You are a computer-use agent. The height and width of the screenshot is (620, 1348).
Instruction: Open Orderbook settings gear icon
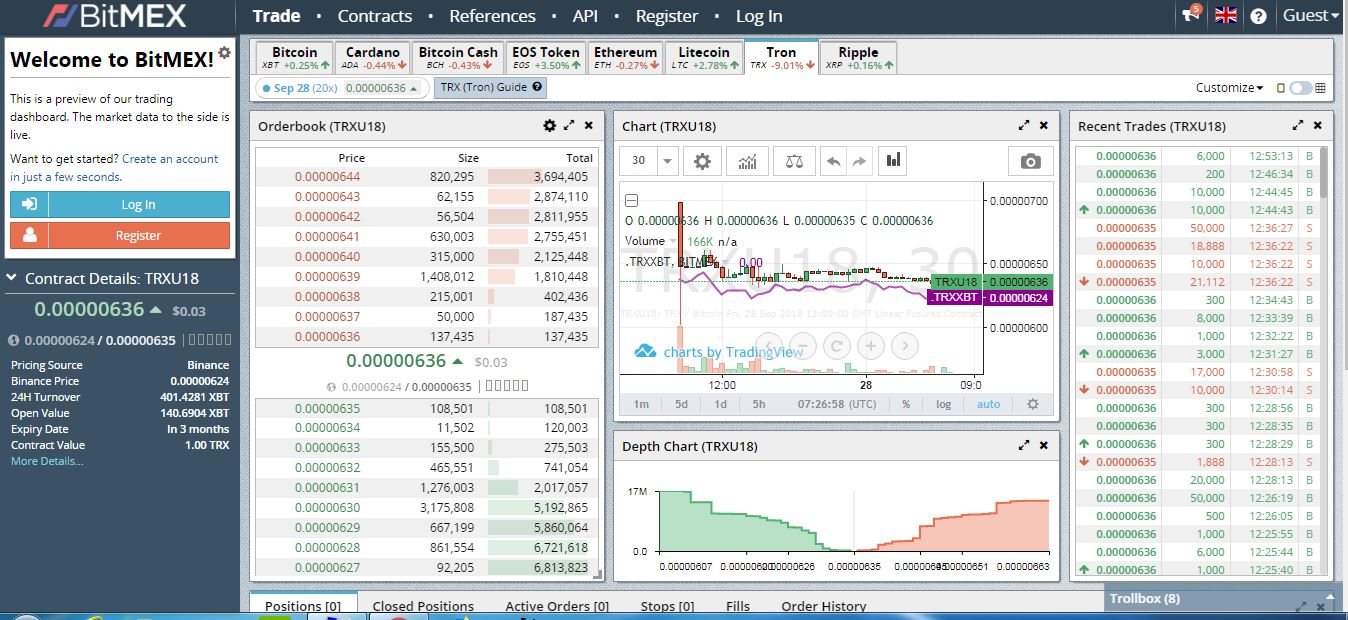[549, 126]
